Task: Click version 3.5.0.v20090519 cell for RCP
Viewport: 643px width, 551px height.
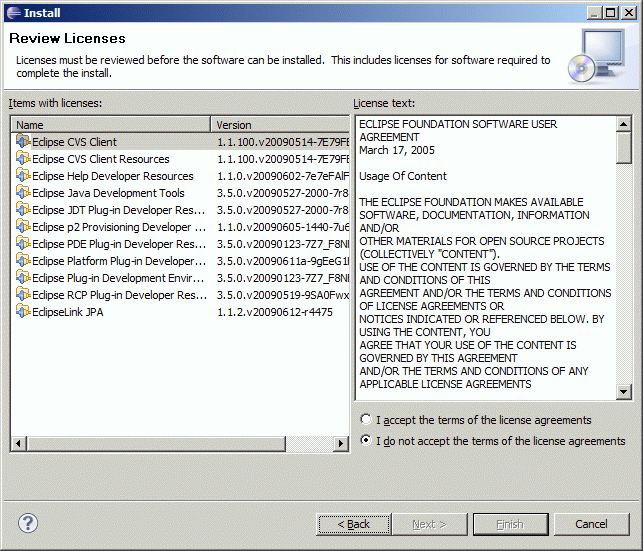Action: 283,295
